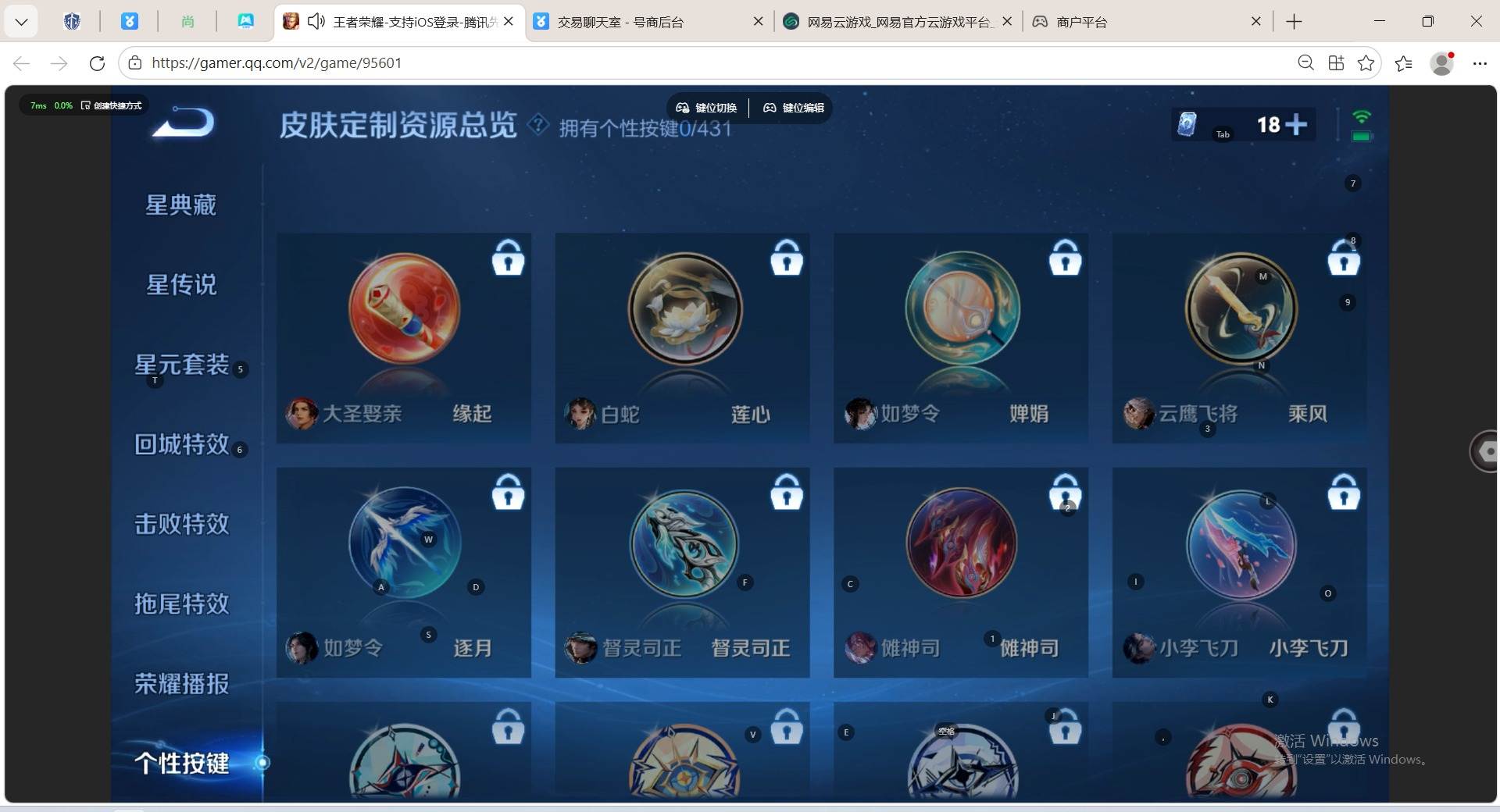Open the 如梦令 婵娟 key skin orb

(x=962, y=309)
